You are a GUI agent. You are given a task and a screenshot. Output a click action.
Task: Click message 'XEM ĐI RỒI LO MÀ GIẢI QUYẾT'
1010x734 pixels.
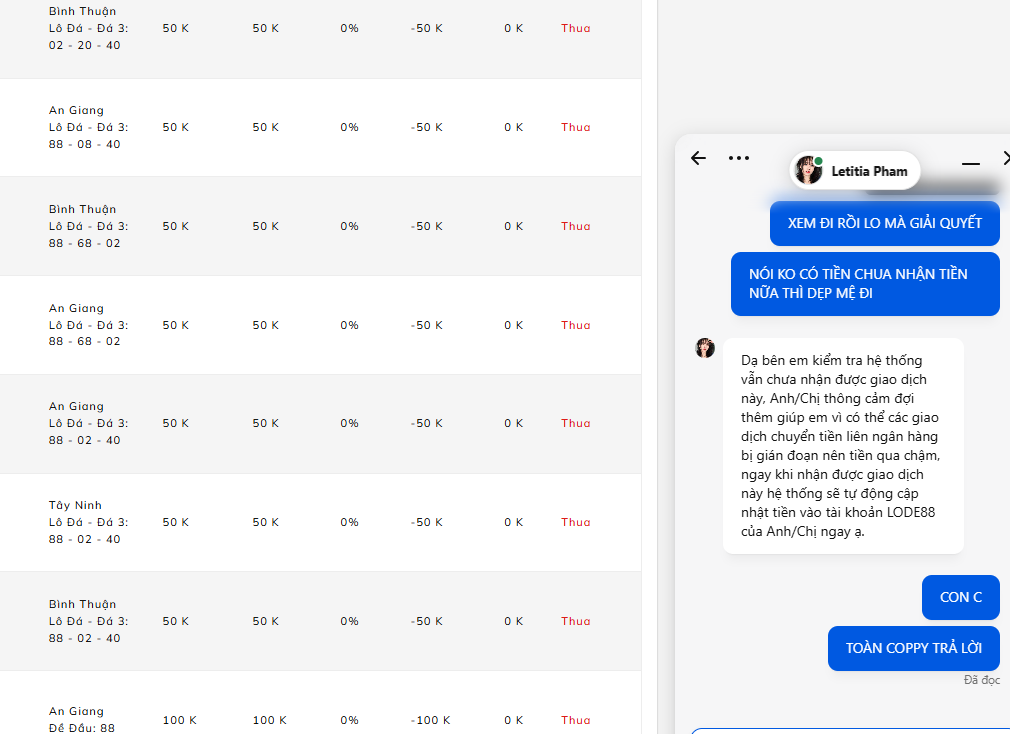[x=884, y=223]
